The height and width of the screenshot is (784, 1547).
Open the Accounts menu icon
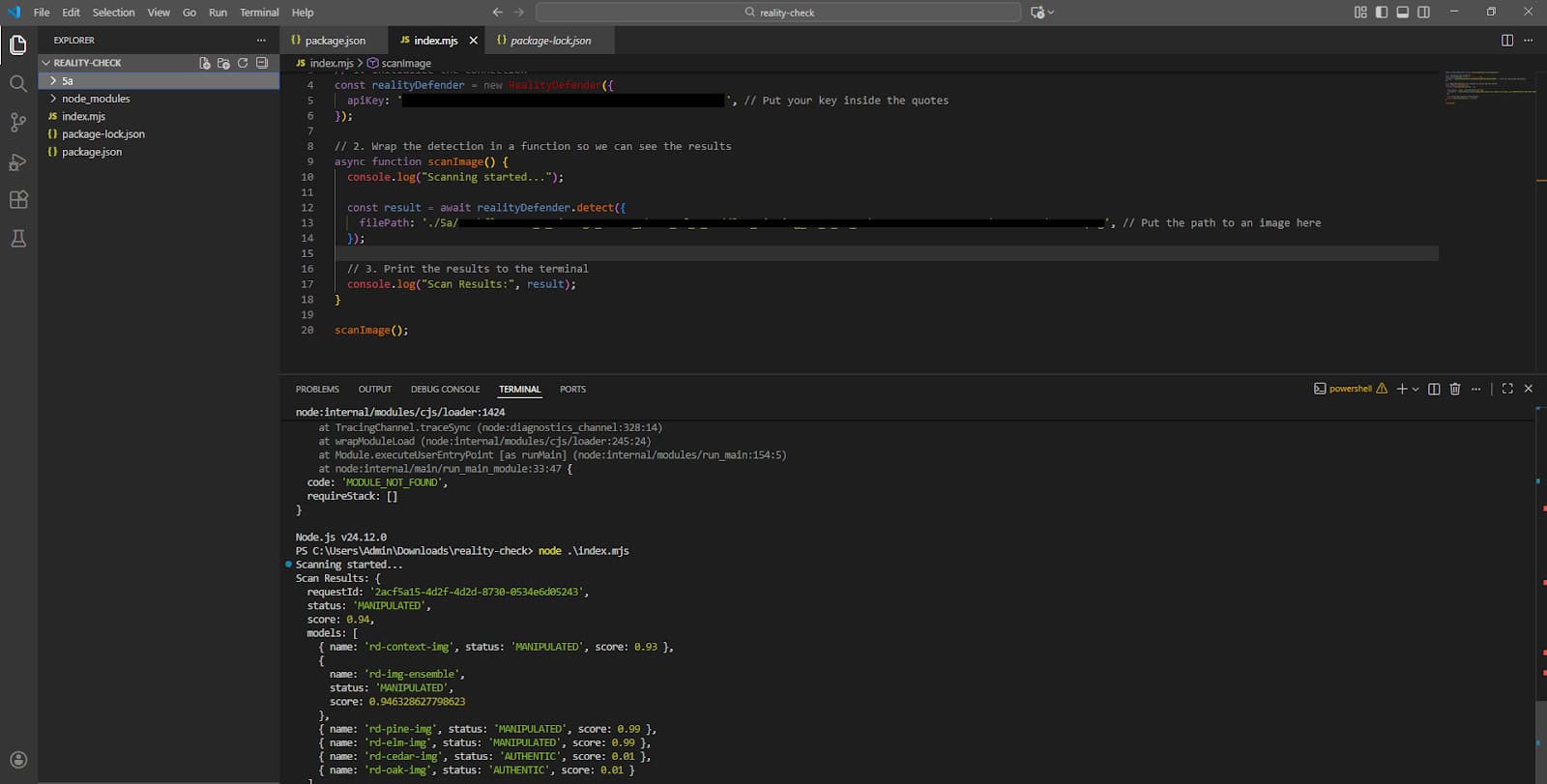pyautogui.click(x=18, y=760)
